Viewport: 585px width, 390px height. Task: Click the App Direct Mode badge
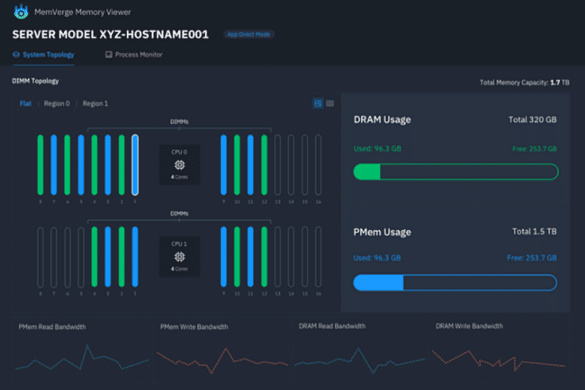tap(248, 34)
